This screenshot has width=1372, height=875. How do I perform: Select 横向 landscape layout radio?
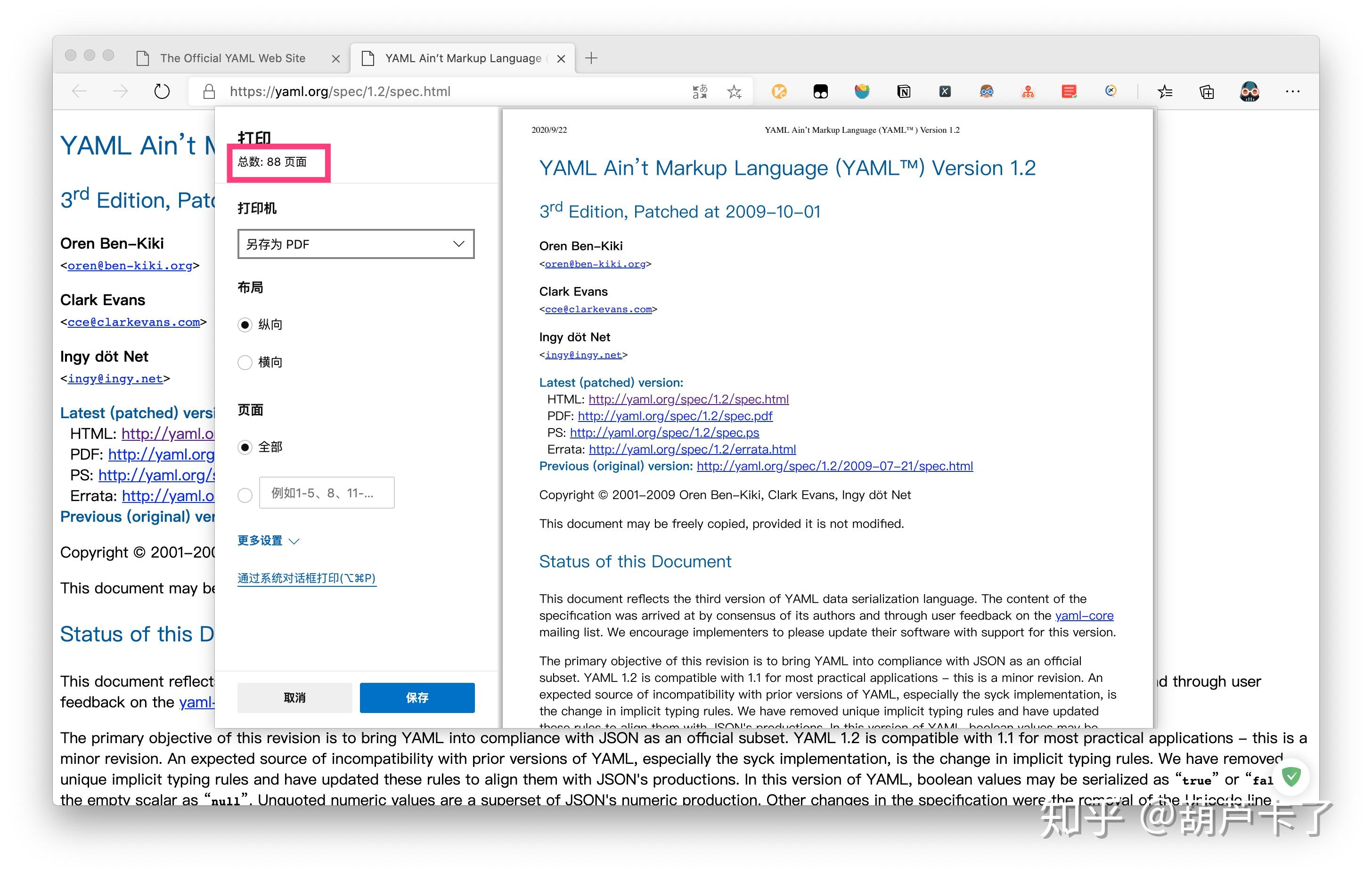(245, 362)
